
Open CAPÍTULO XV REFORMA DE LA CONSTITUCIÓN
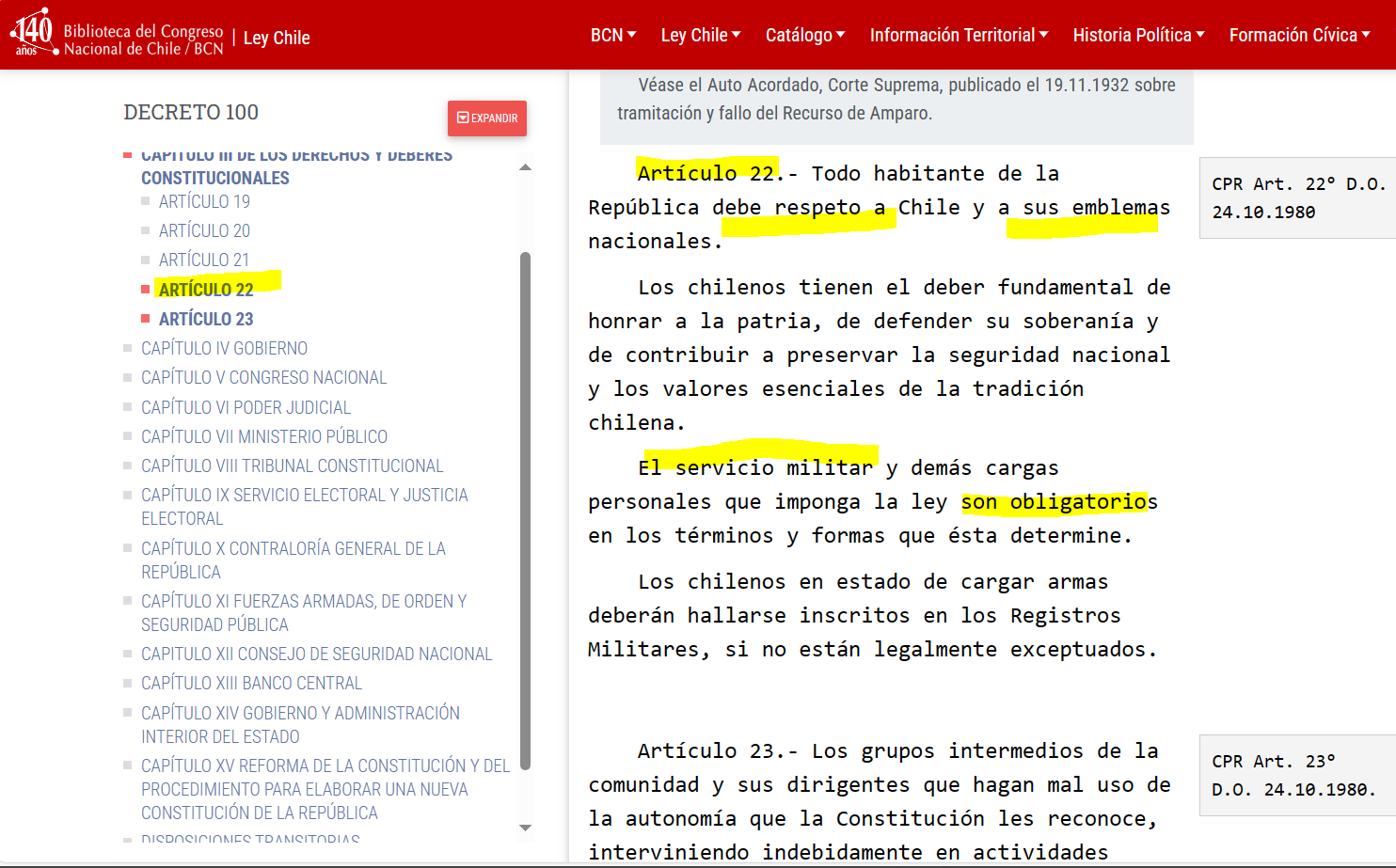coord(325,789)
